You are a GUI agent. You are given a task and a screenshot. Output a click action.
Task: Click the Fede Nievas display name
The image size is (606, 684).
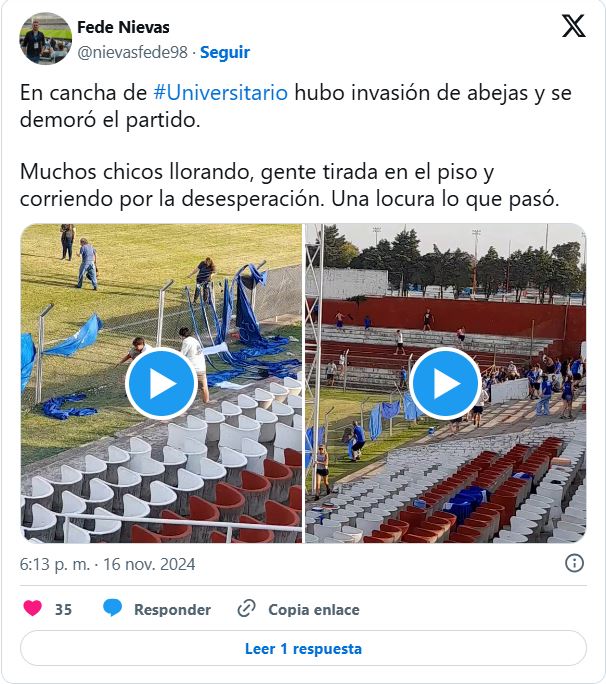click(123, 27)
